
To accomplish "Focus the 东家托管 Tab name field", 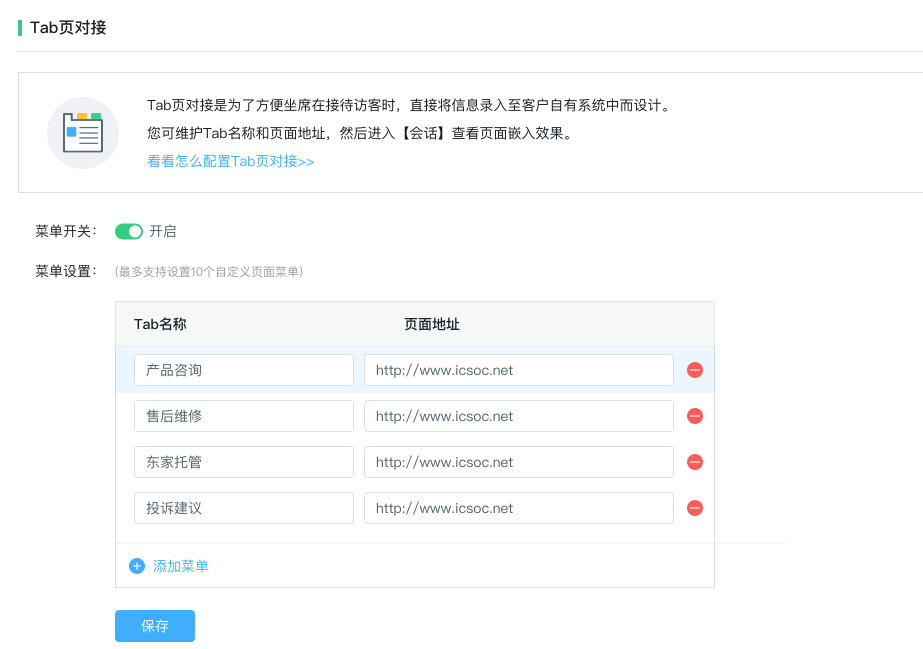I will point(244,462).
